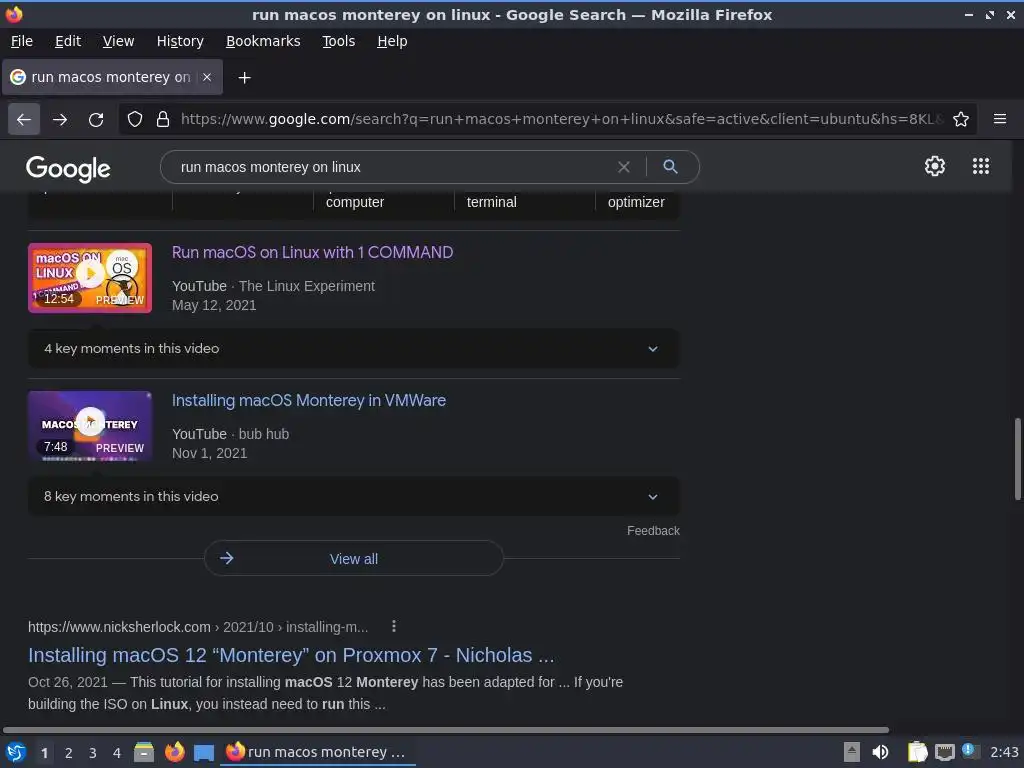Click the magnifier search button
Viewport: 1024px width, 768px height.
coord(670,167)
